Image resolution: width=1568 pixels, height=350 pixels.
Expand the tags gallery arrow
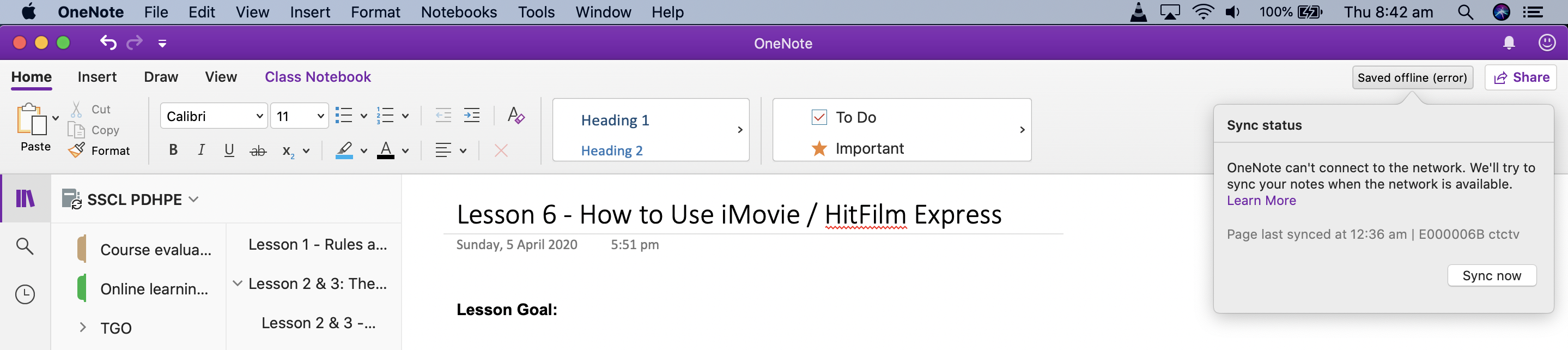(x=1022, y=130)
